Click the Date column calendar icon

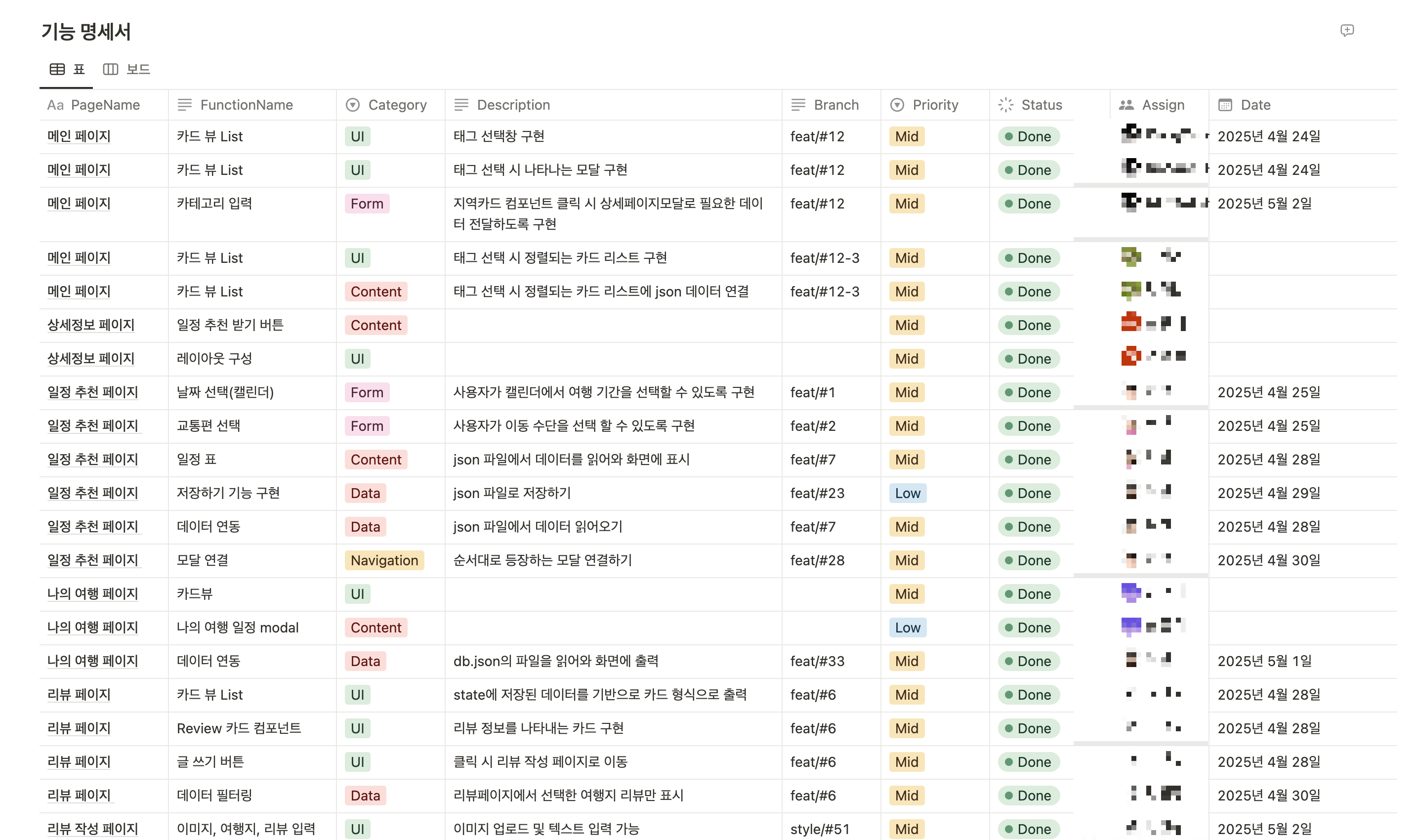point(1225,105)
